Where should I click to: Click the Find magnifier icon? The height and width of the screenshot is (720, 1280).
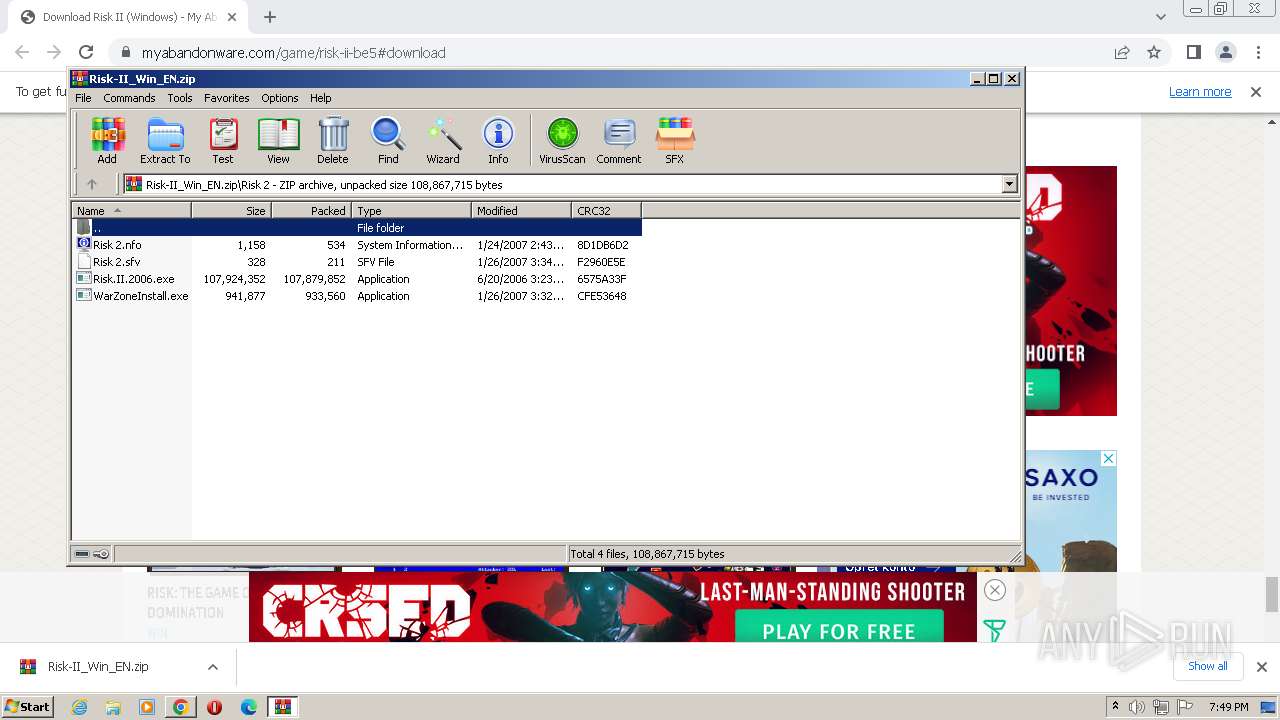point(388,140)
